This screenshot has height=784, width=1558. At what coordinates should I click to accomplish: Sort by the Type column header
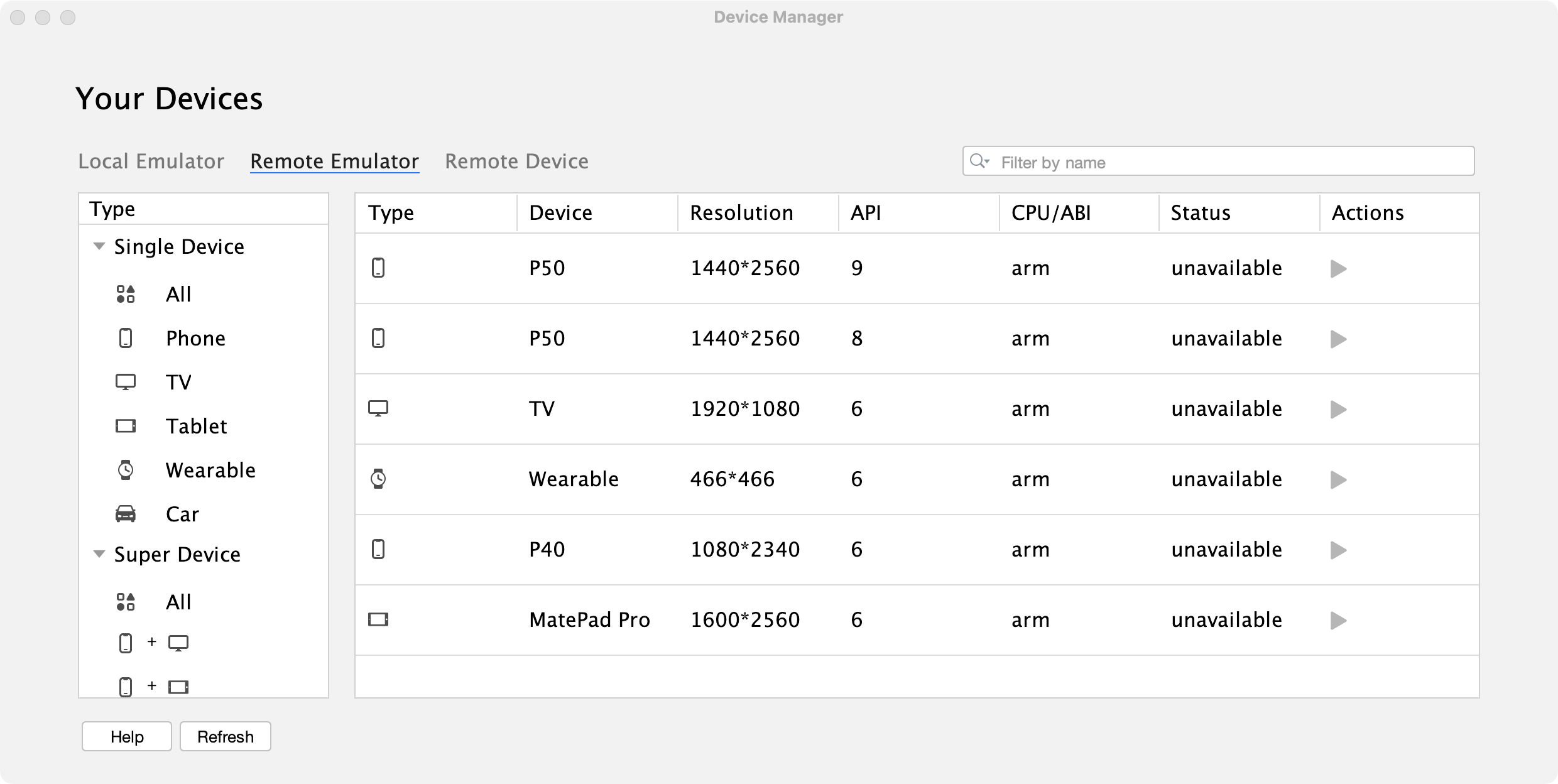(436, 213)
